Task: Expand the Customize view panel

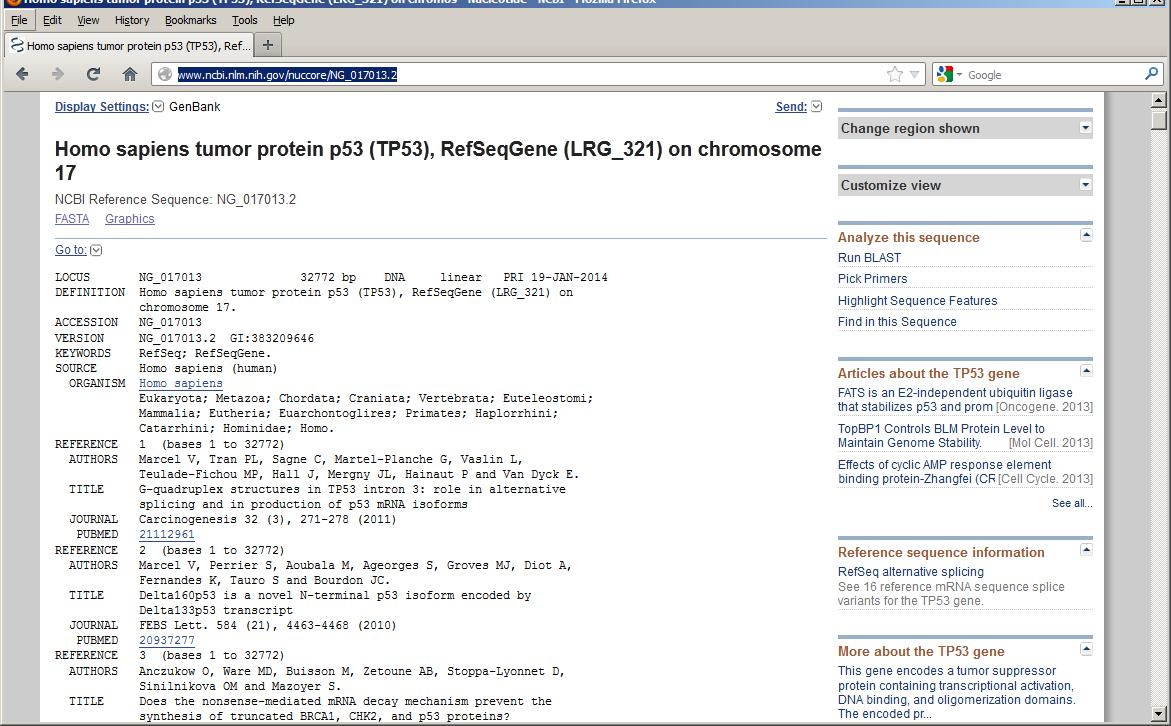Action: (x=1086, y=184)
